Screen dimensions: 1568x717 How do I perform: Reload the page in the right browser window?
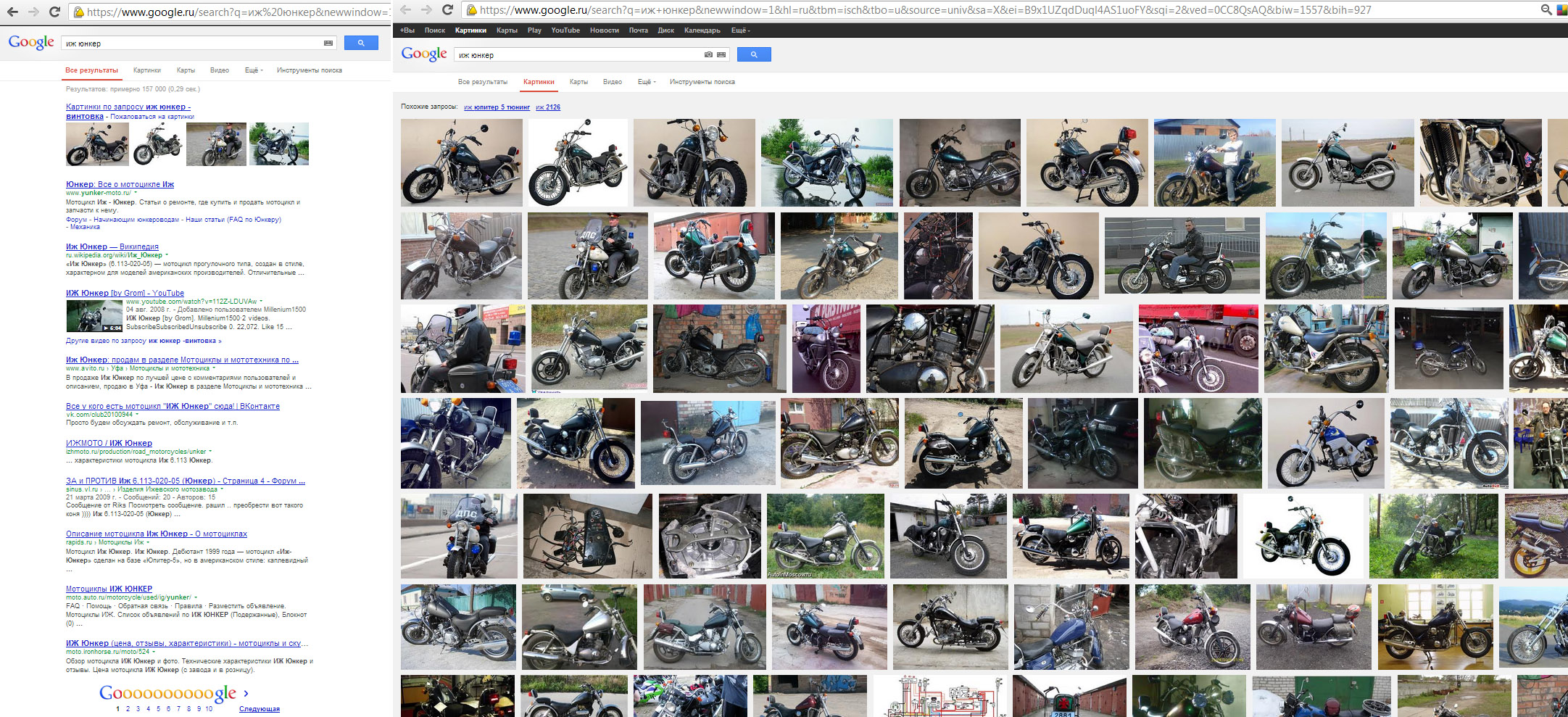tap(447, 9)
